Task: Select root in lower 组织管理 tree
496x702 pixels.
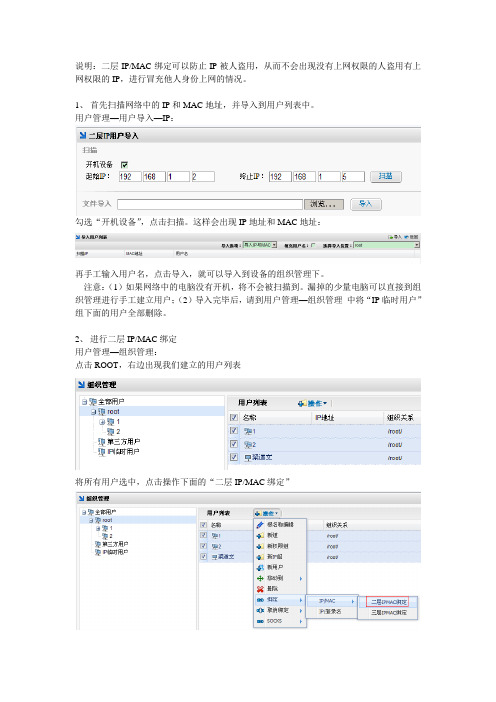Action: click(107, 520)
